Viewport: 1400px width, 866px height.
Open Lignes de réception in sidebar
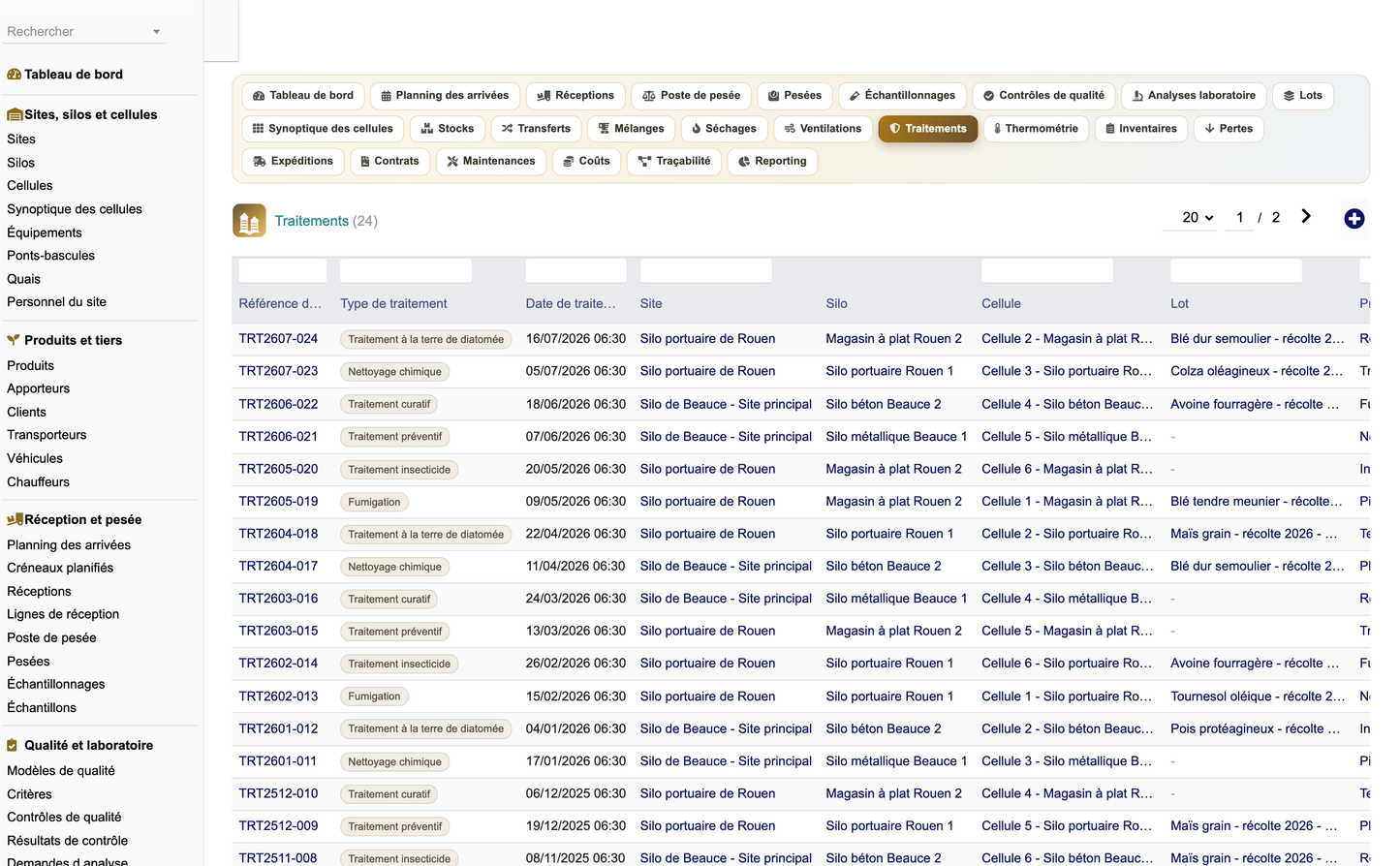pos(63,614)
